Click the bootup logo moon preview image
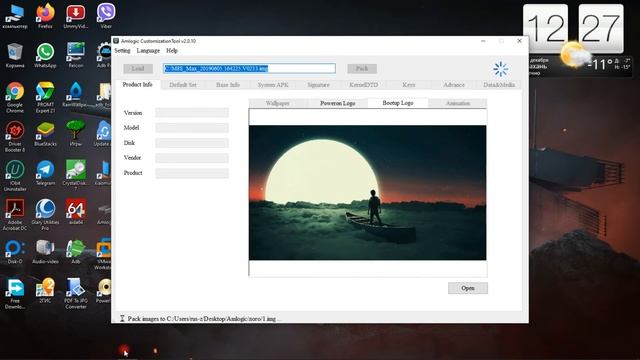This screenshot has width=640, height=360. 367,193
